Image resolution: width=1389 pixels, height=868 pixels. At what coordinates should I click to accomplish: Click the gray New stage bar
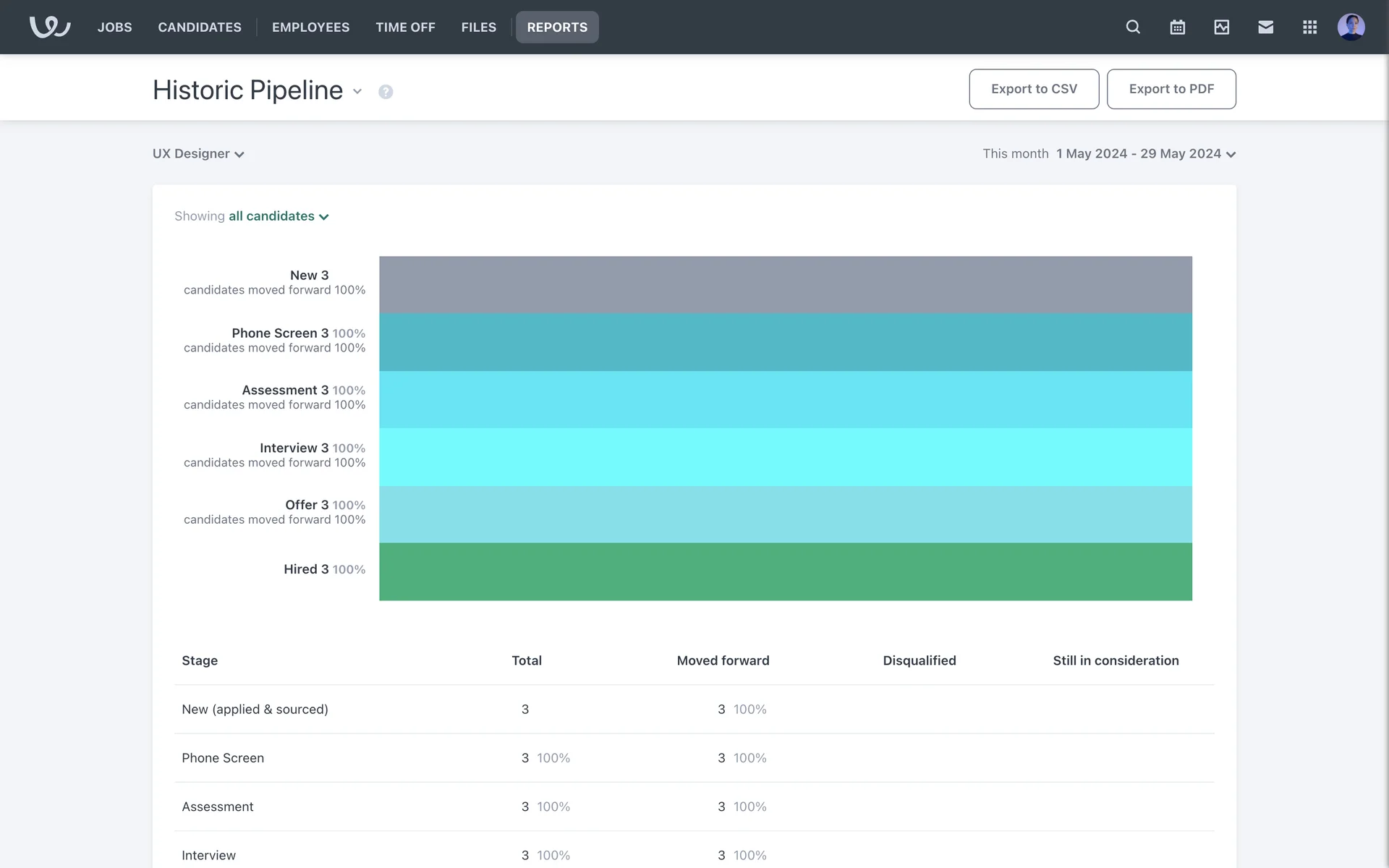pos(785,284)
